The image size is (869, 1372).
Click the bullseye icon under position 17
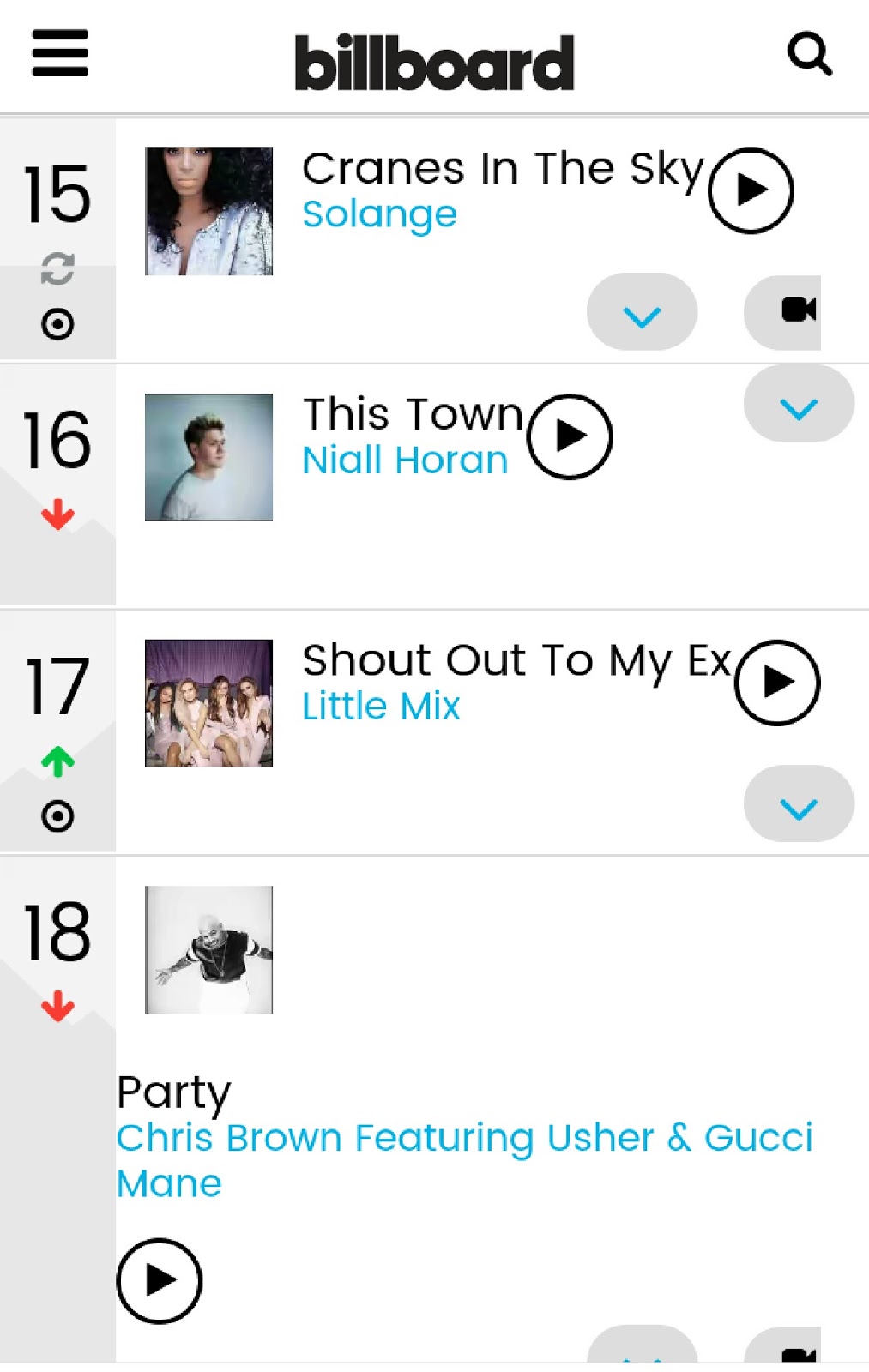[x=57, y=817]
